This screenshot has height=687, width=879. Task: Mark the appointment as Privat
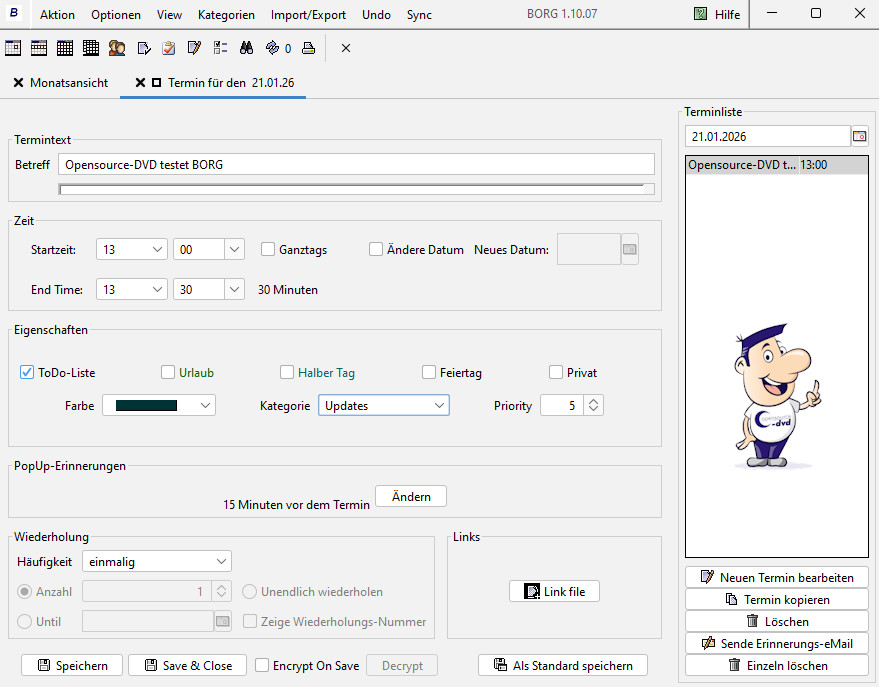pos(556,372)
